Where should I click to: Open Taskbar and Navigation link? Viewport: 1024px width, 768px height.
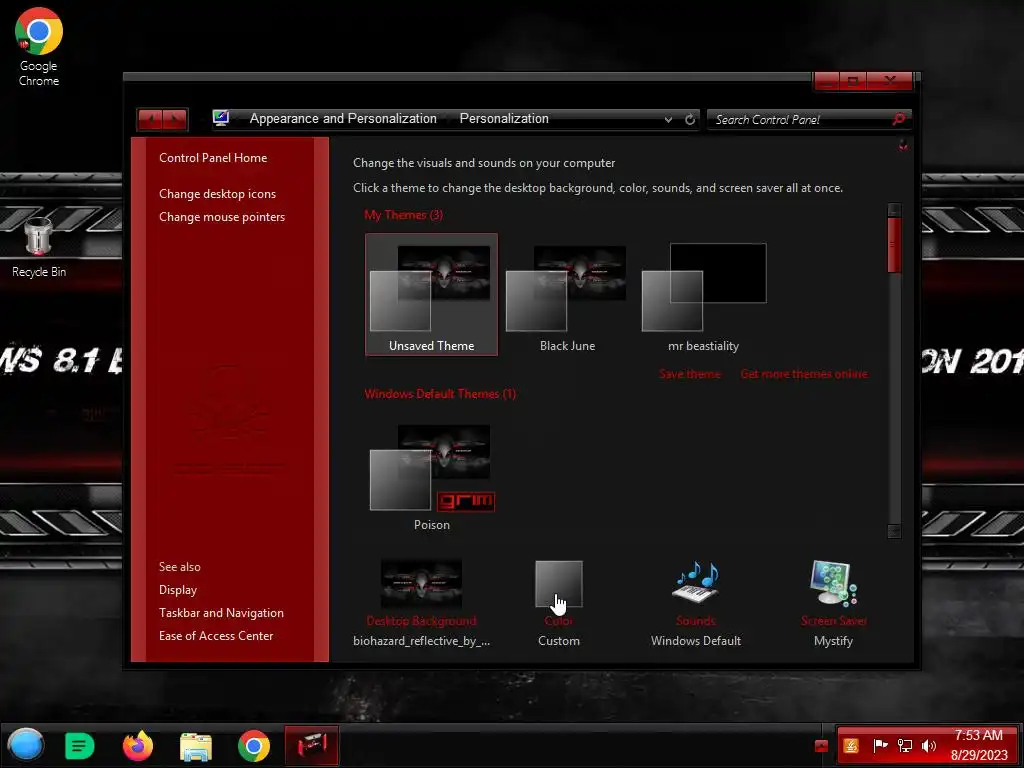click(x=221, y=613)
